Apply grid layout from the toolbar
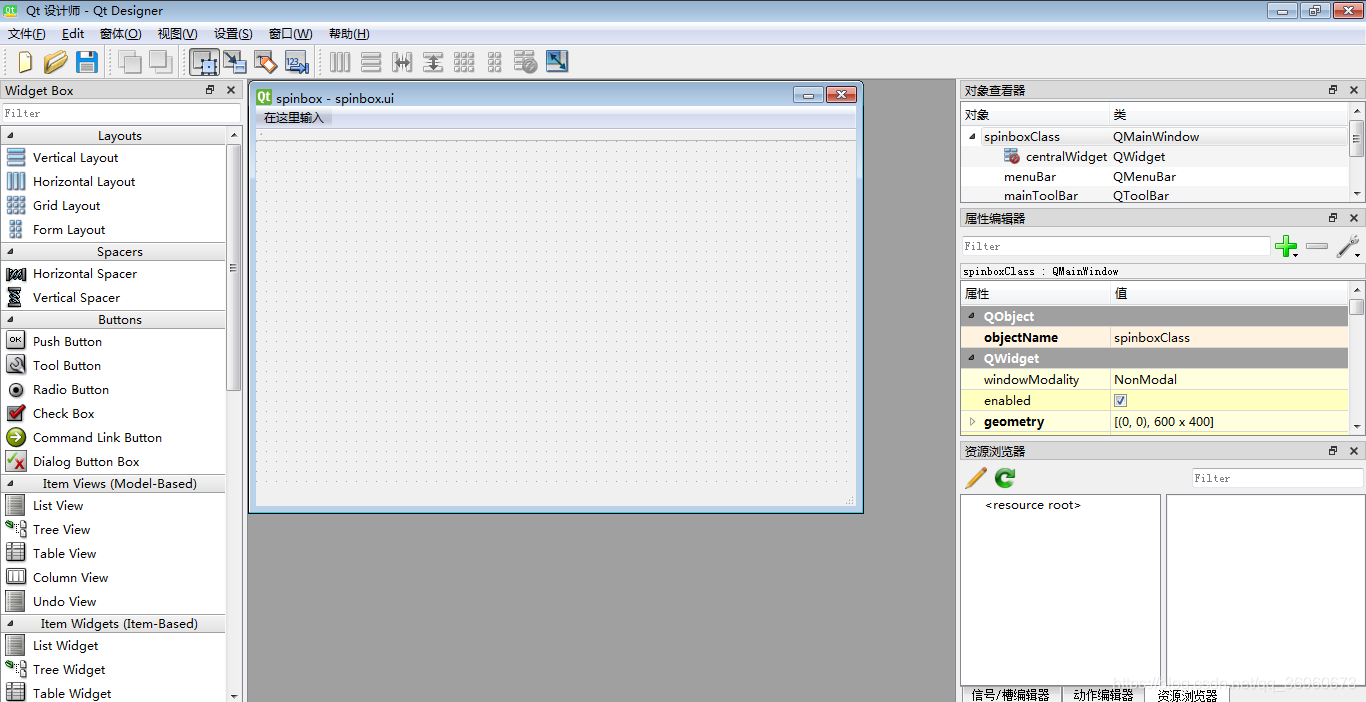The image size is (1366, 702). coord(464,61)
